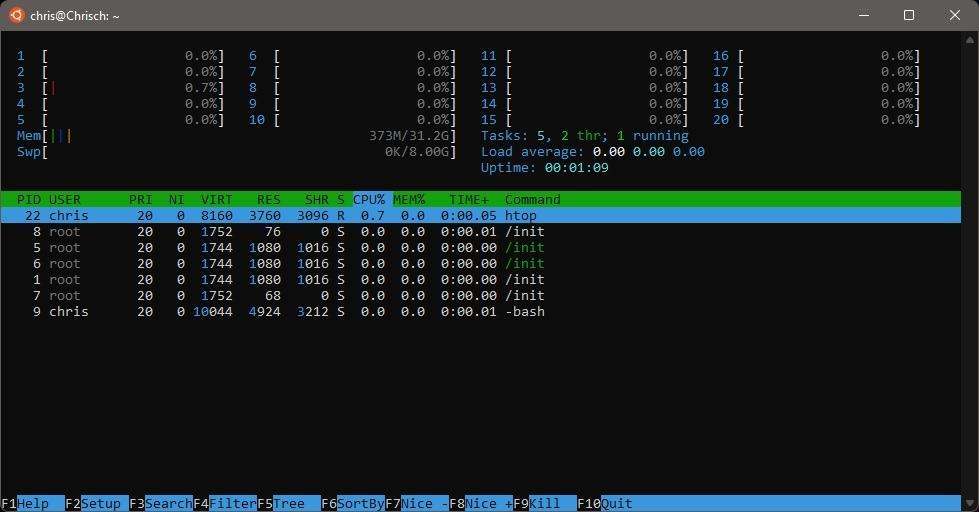Open F2 Setup menu
Viewport: 979px width, 512px height.
coord(97,503)
